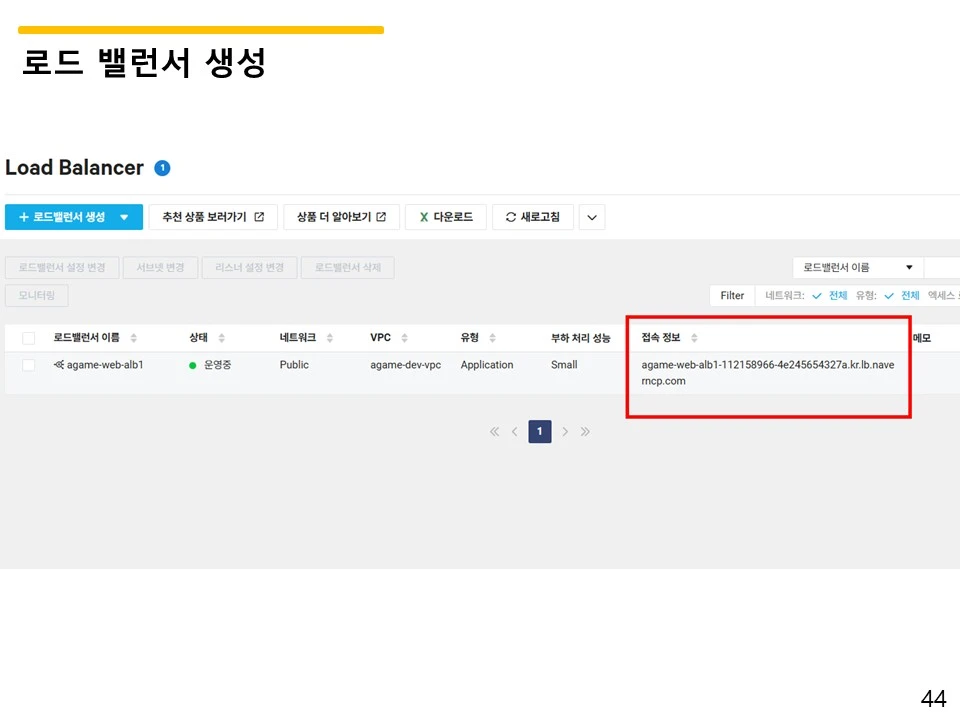
Task: Click the Filter button
Action: pyautogui.click(x=732, y=295)
